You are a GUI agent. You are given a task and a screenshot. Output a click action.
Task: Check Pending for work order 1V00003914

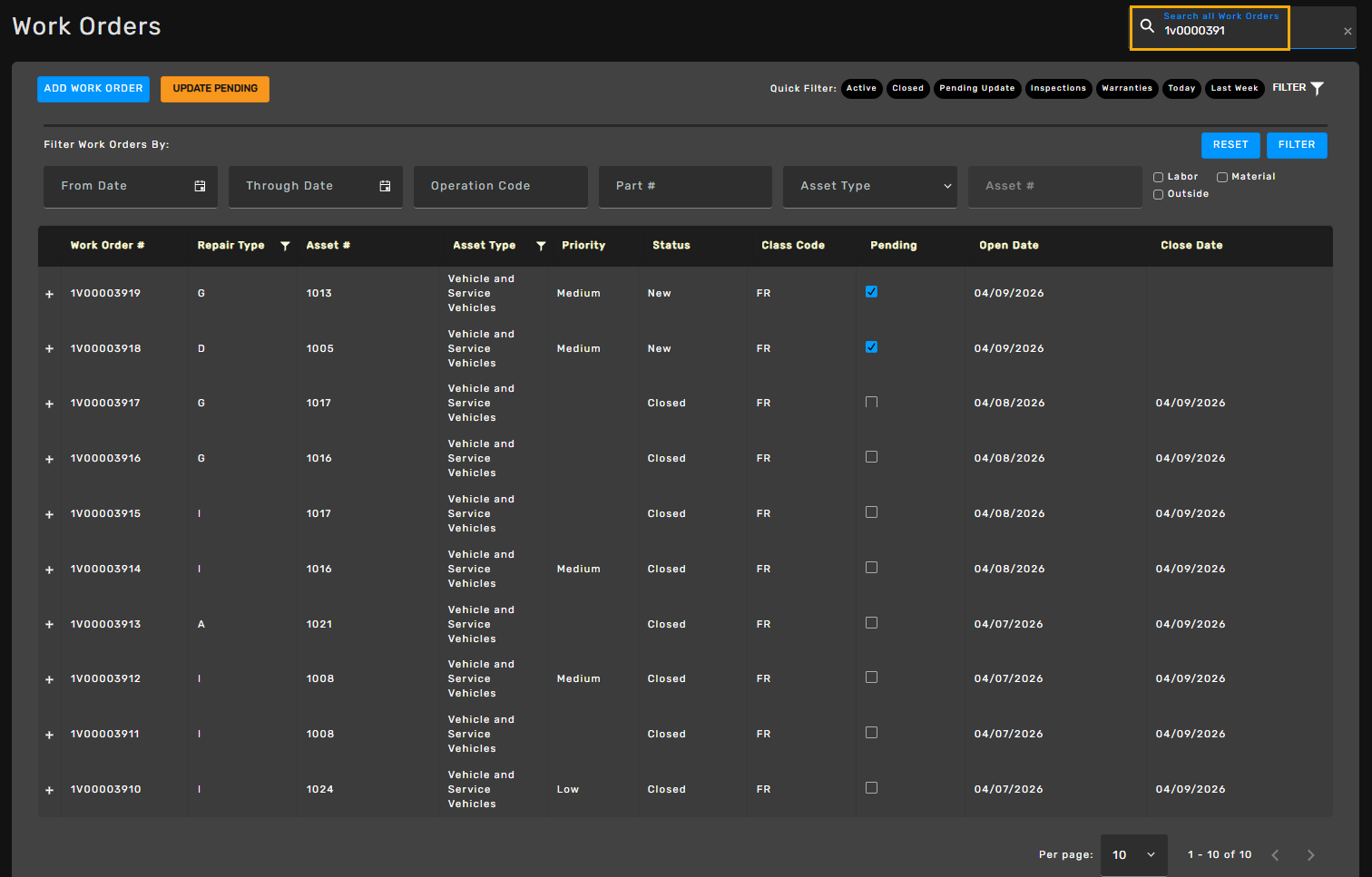(871, 568)
